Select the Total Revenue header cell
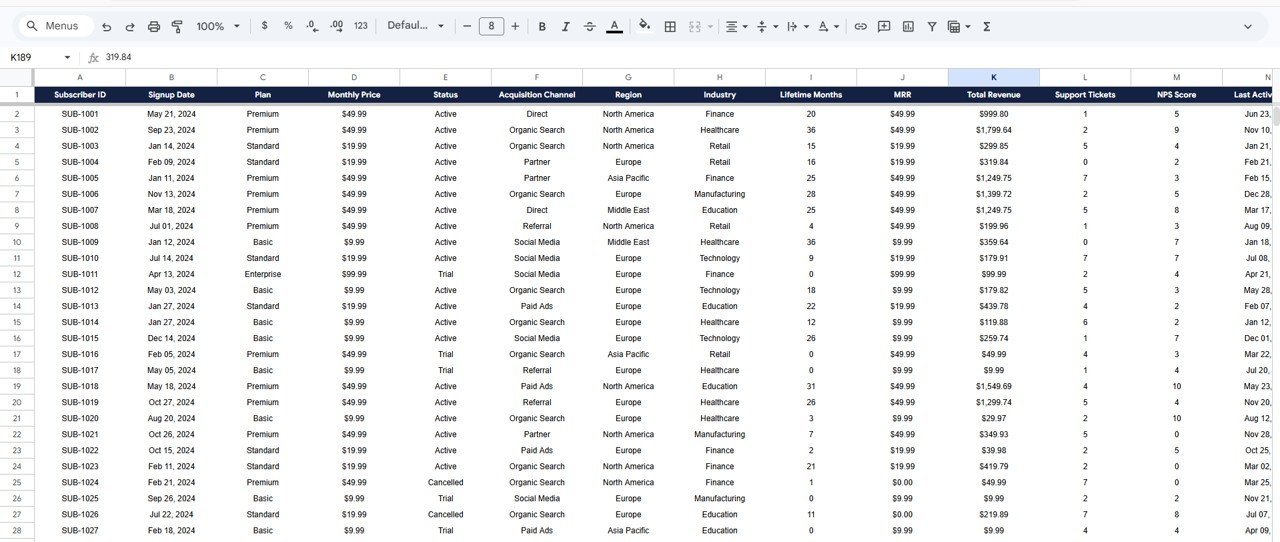Image resolution: width=1280 pixels, height=542 pixels. click(x=993, y=95)
